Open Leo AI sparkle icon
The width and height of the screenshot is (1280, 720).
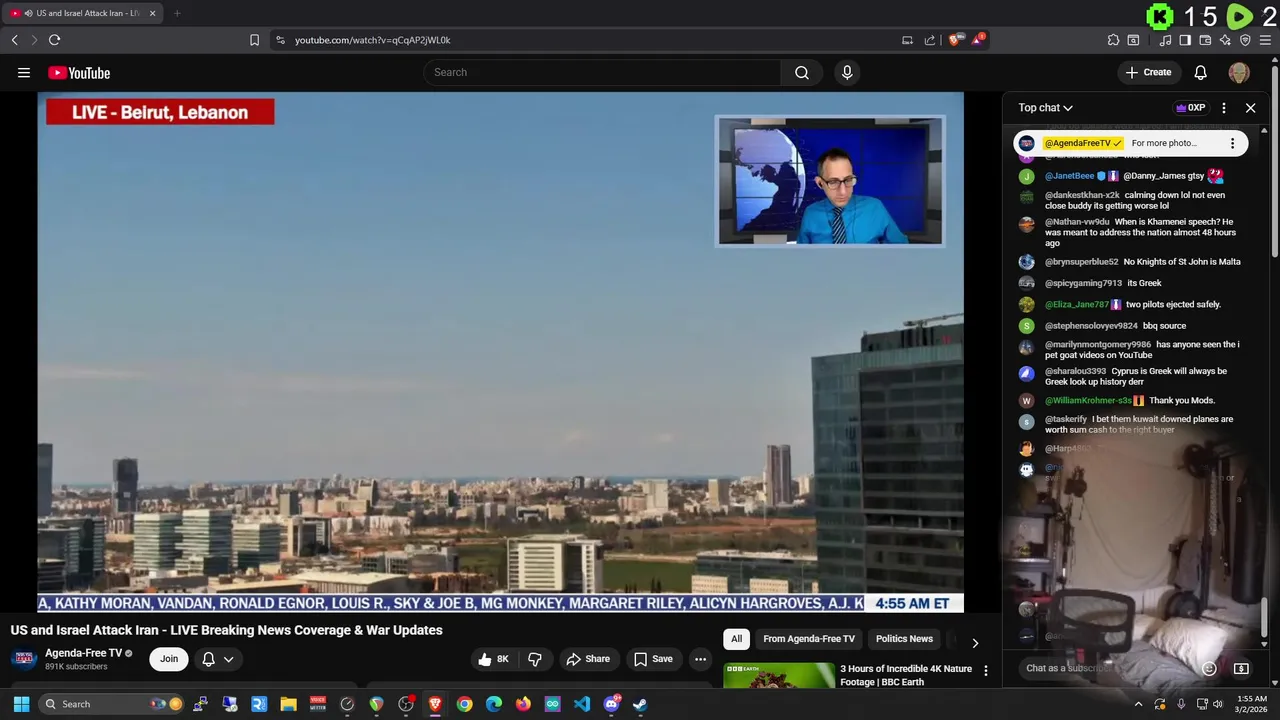(x=1225, y=40)
